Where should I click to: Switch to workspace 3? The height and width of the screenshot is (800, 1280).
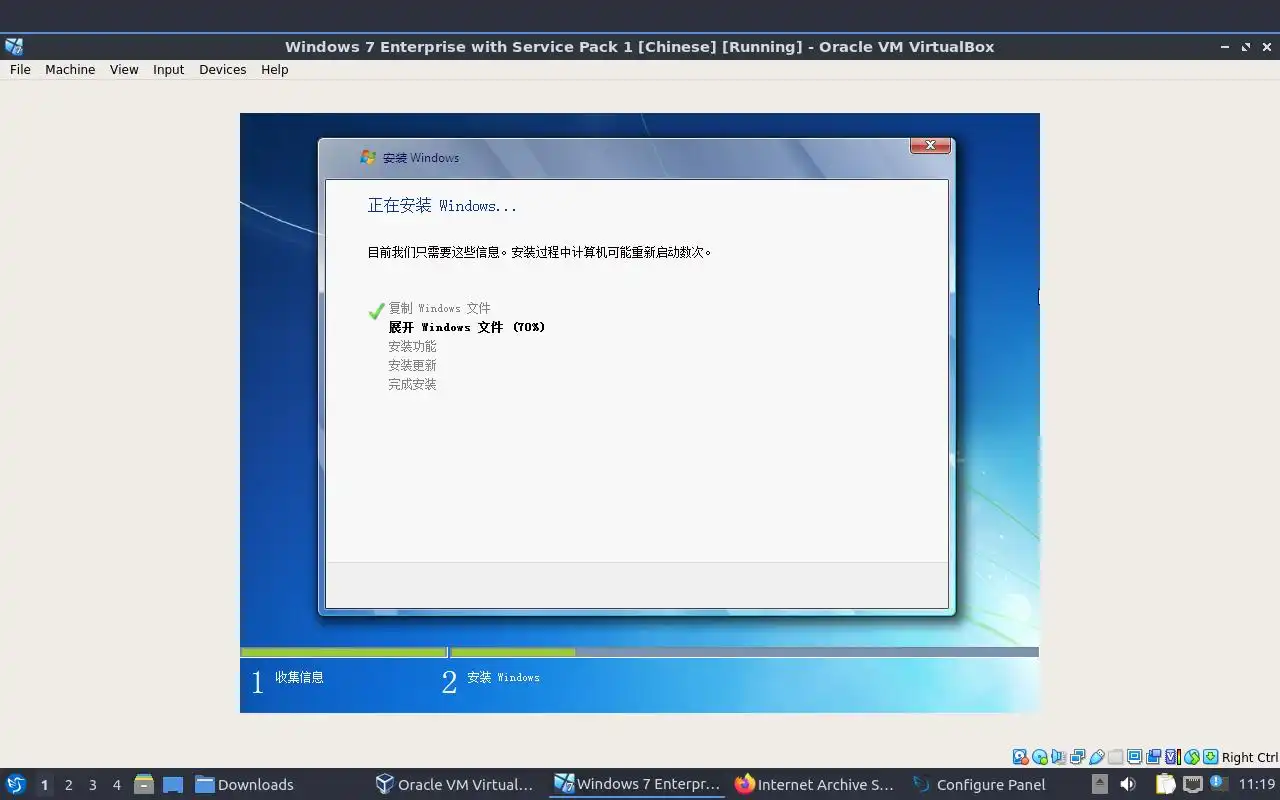click(x=92, y=784)
